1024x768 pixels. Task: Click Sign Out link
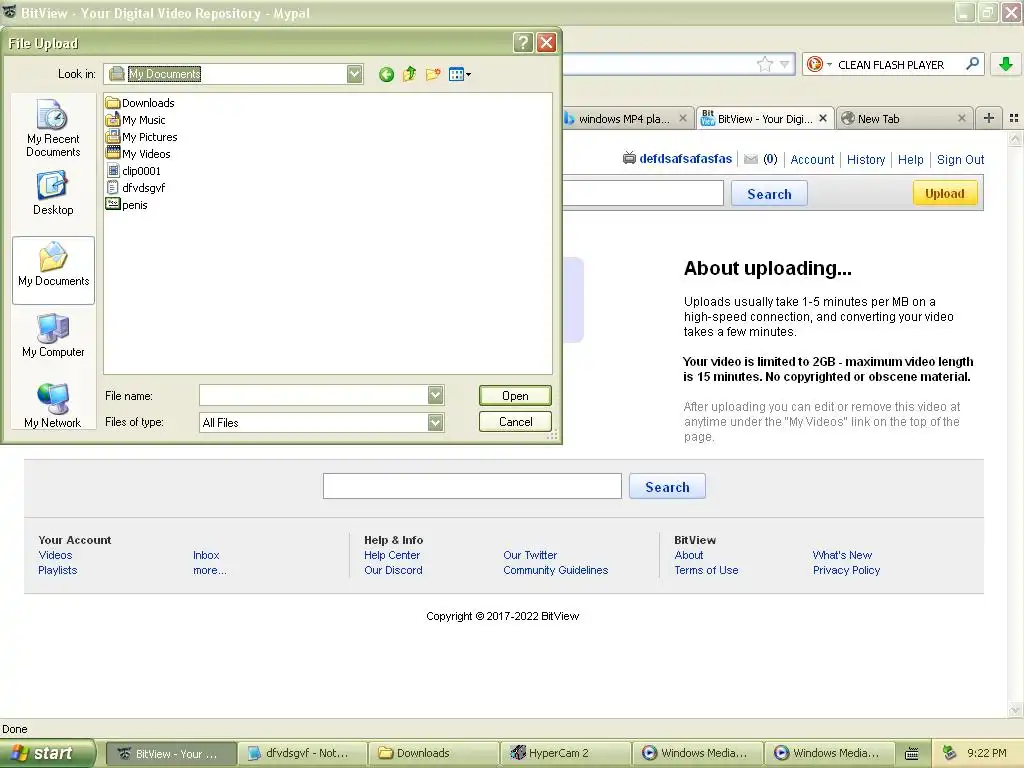[x=960, y=159]
